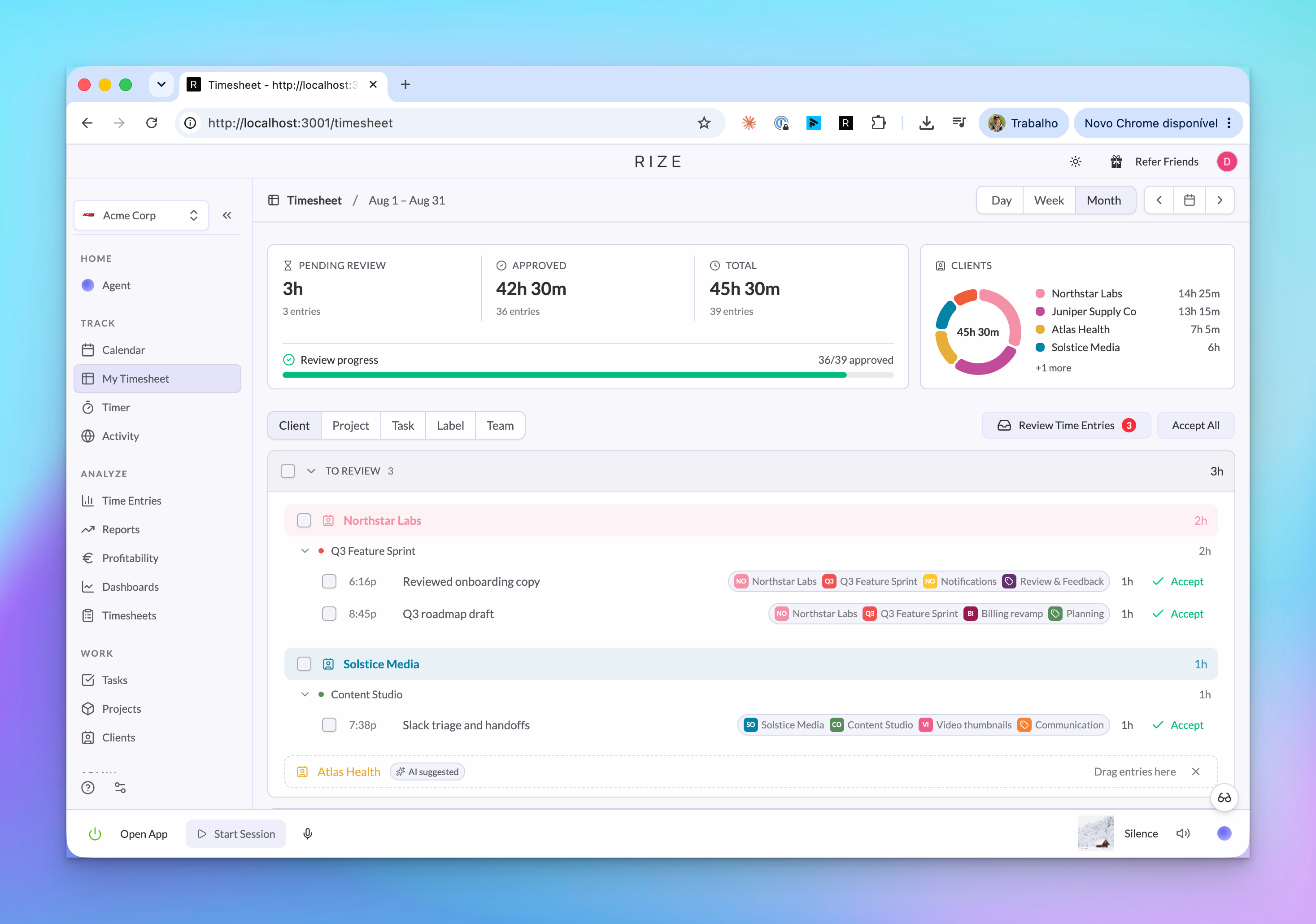Click the review progress bar

[588, 375]
